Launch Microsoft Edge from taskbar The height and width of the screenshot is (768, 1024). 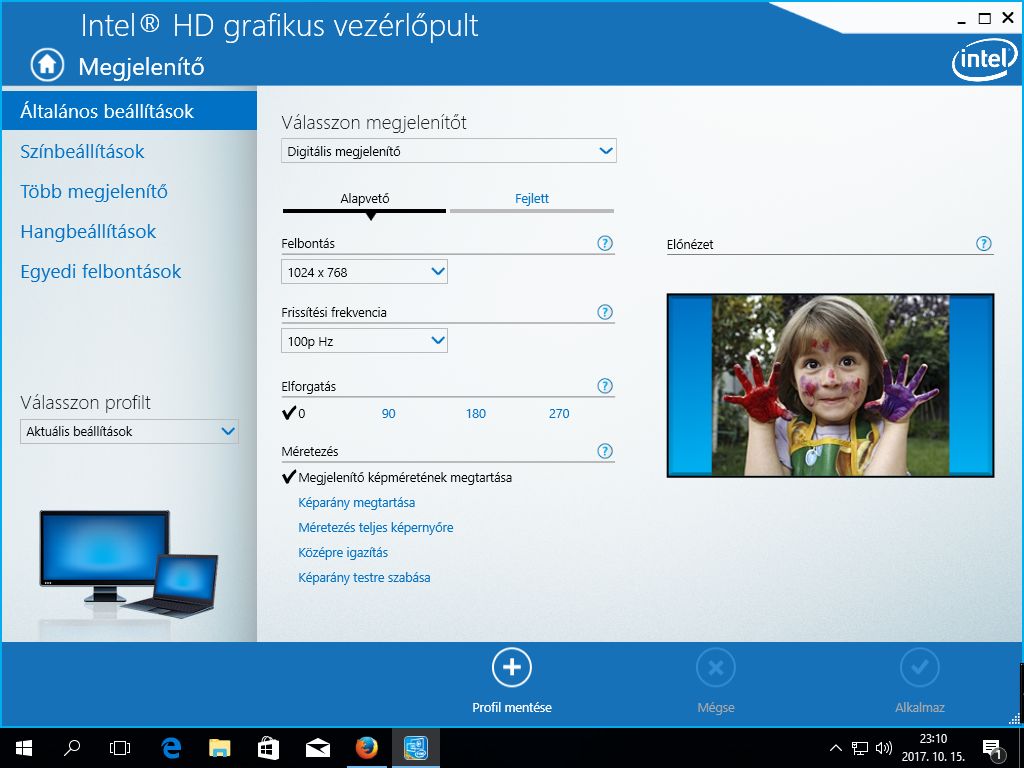pos(171,748)
